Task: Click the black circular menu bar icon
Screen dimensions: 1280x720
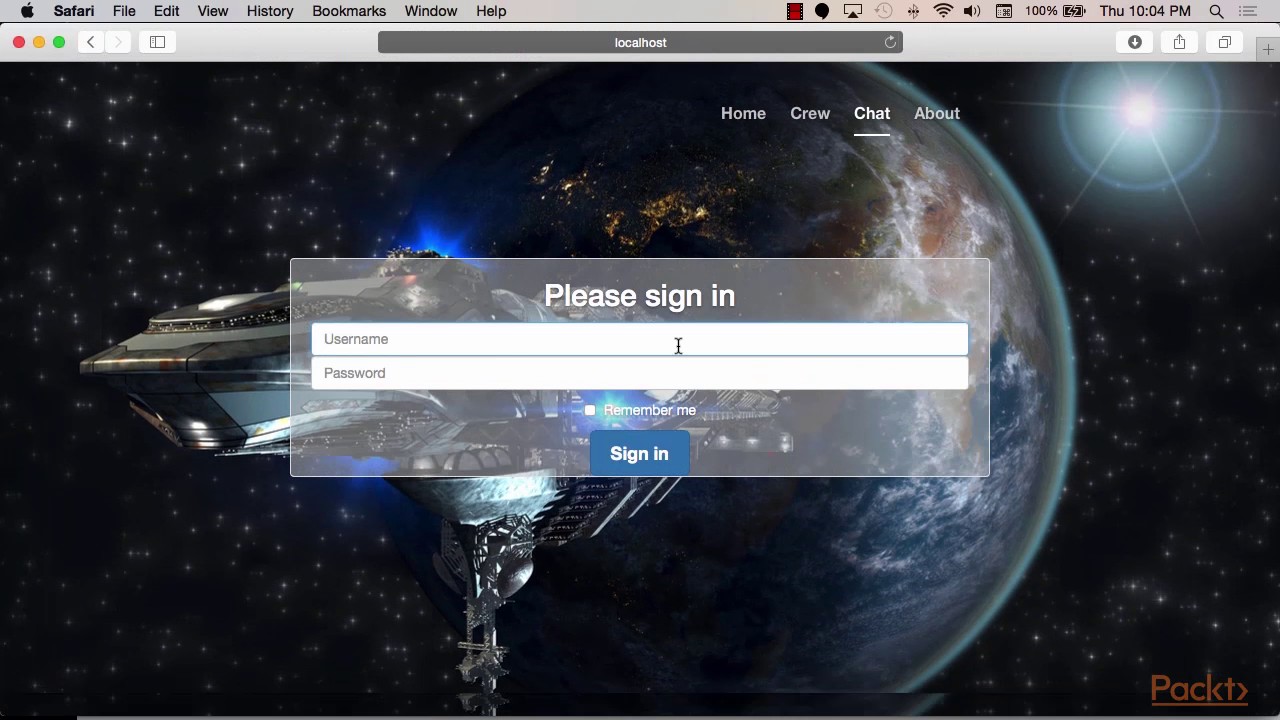Action: (822, 11)
